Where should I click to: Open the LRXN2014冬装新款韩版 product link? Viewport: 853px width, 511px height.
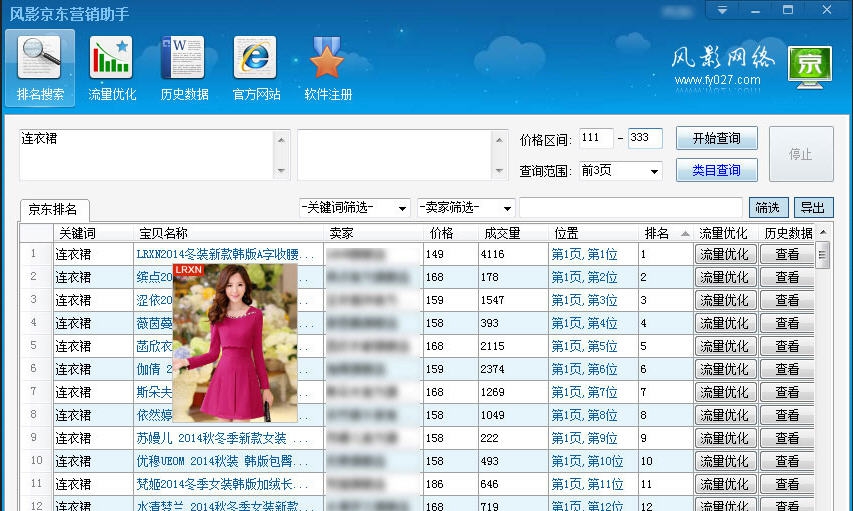(x=225, y=254)
